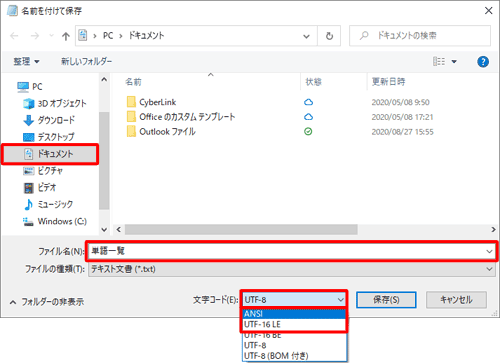Image resolution: width=500 pixels, height=363 pixels.
Task: Click the キャンセル button
Action: (x=456, y=300)
